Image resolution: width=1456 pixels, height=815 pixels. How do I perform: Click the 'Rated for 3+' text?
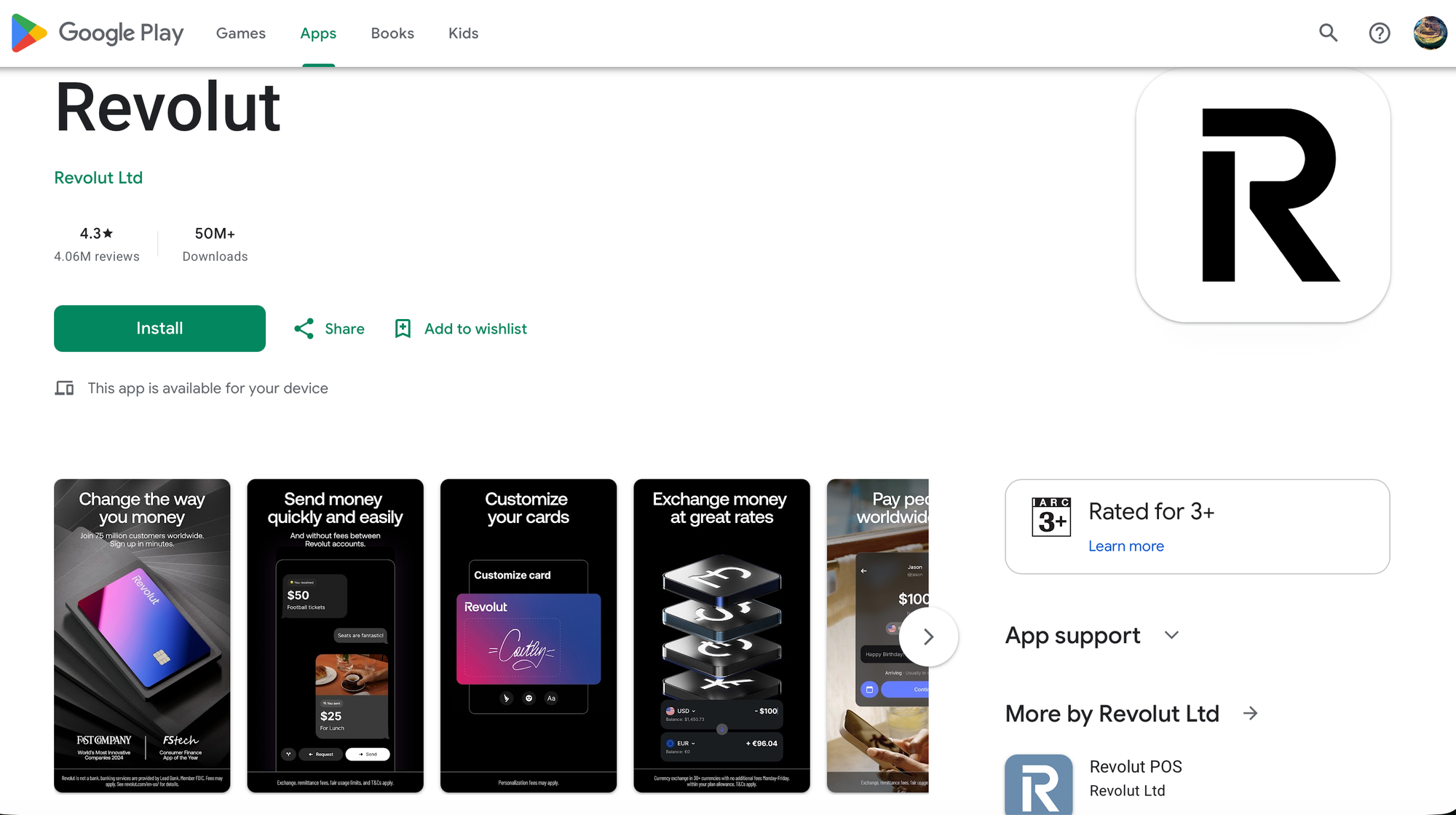tap(1151, 511)
